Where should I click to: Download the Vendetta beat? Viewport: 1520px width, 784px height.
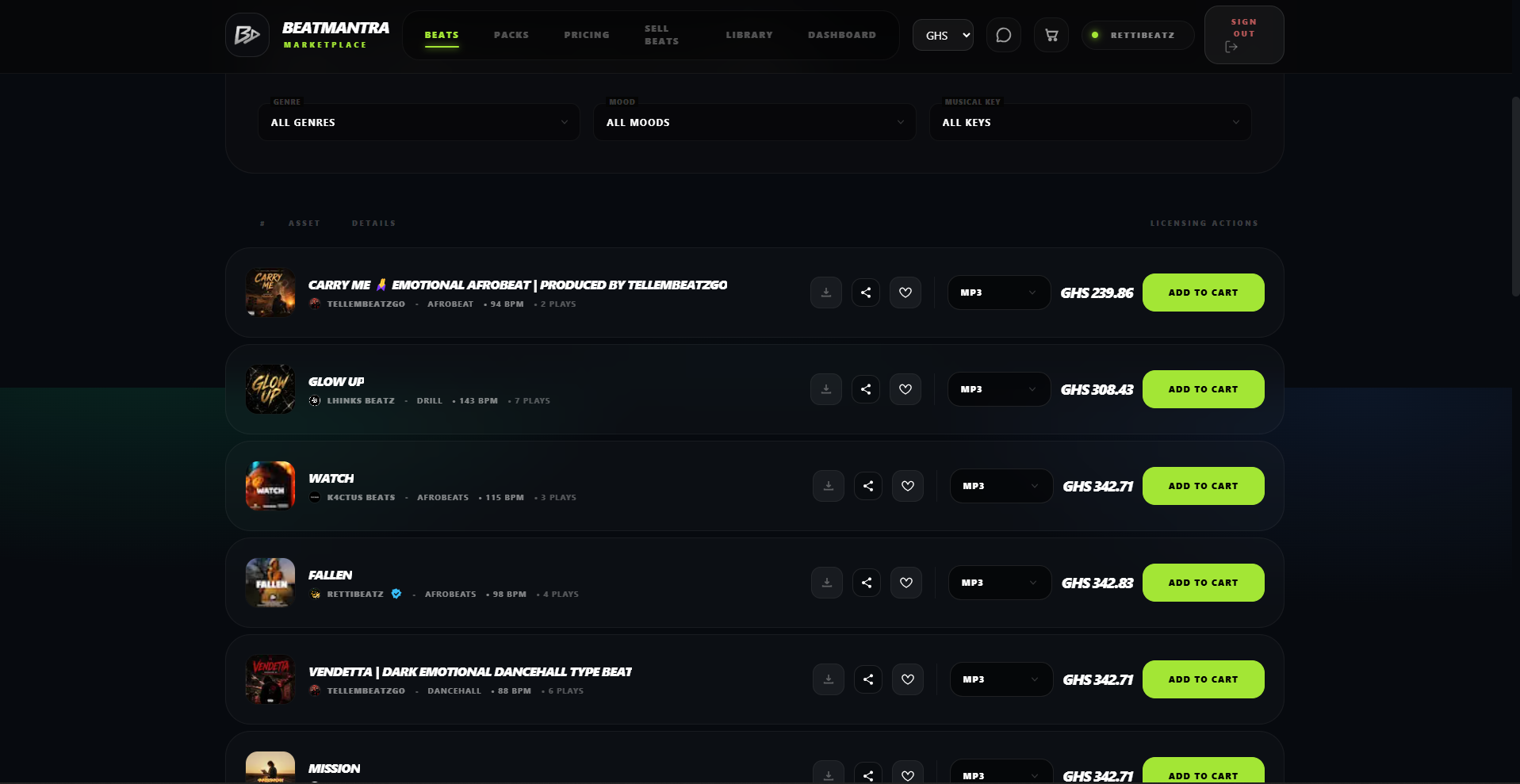coord(829,679)
